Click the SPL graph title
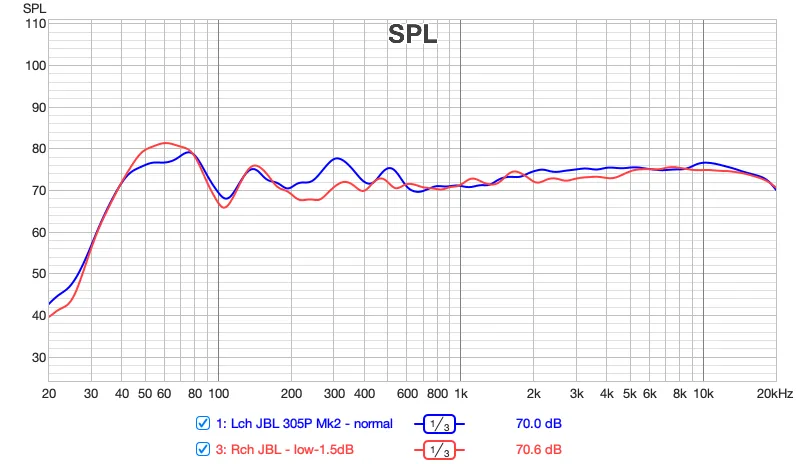 pyautogui.click(x=412, y=34)
